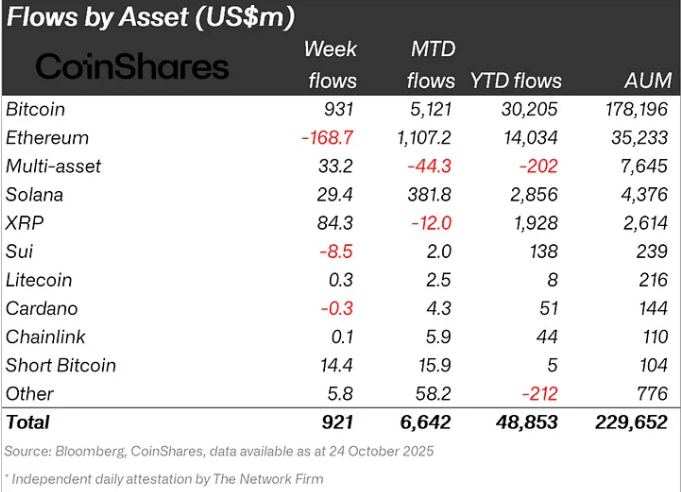The height and width of the screenshot is (492, 681).
Task: Click the Solana row label
Action: pyautogui.click(x=34, y=194)
